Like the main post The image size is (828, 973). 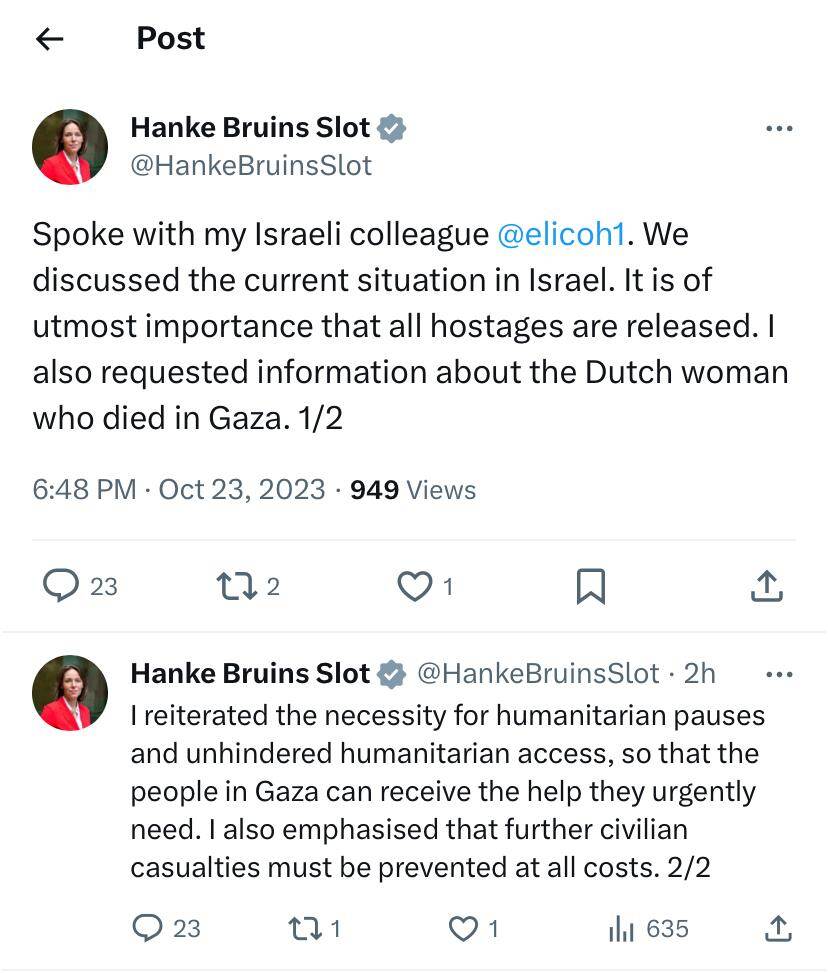pos(413,586)
